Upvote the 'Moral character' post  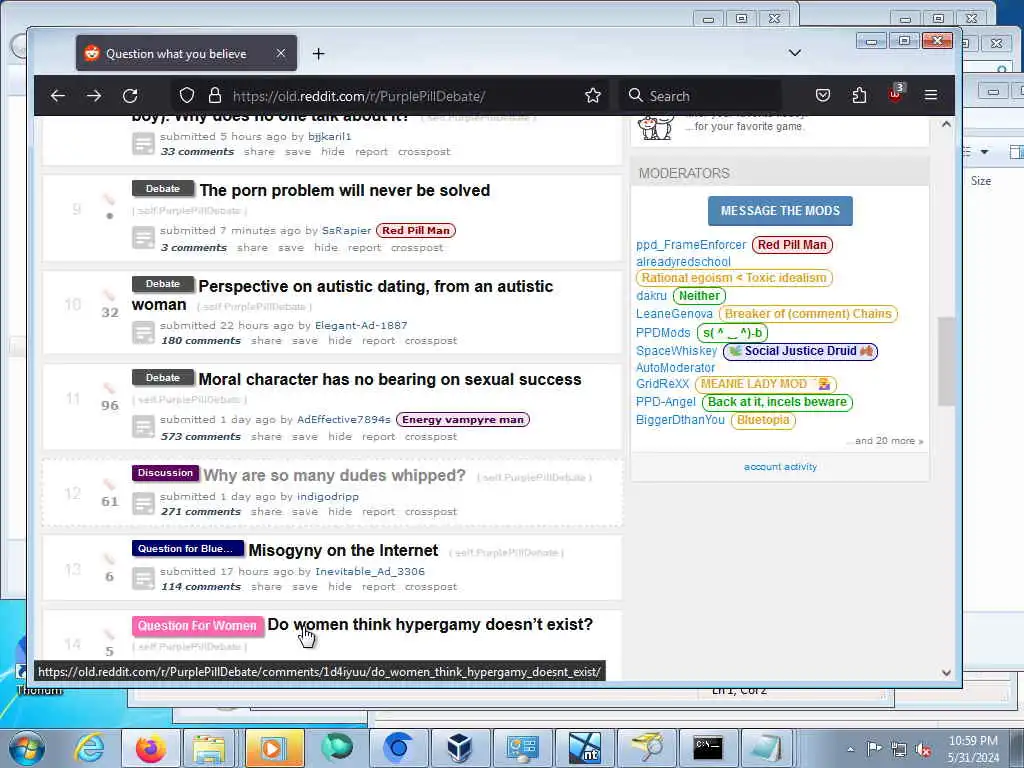[x=109, y=389]
